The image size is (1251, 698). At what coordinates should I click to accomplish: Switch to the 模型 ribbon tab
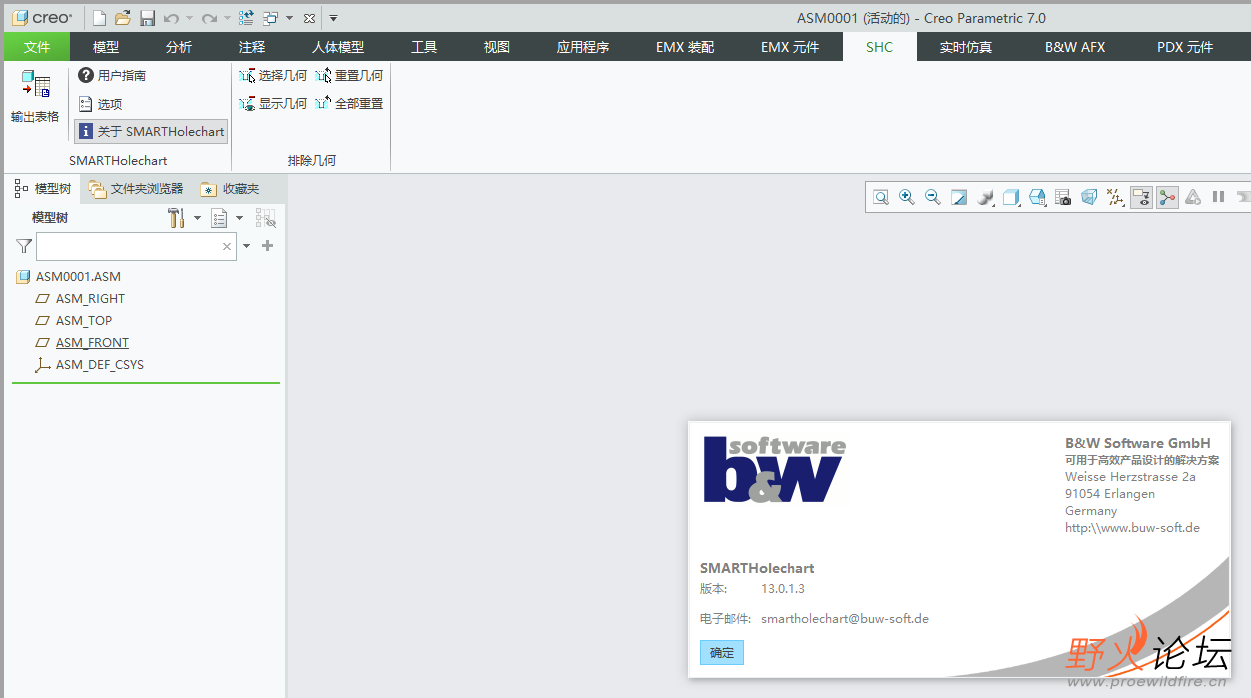click(x=106, y=47)
